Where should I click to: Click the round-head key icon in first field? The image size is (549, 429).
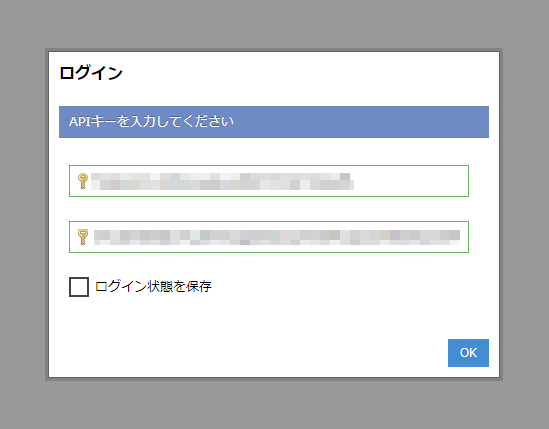(x=83, y=181)
